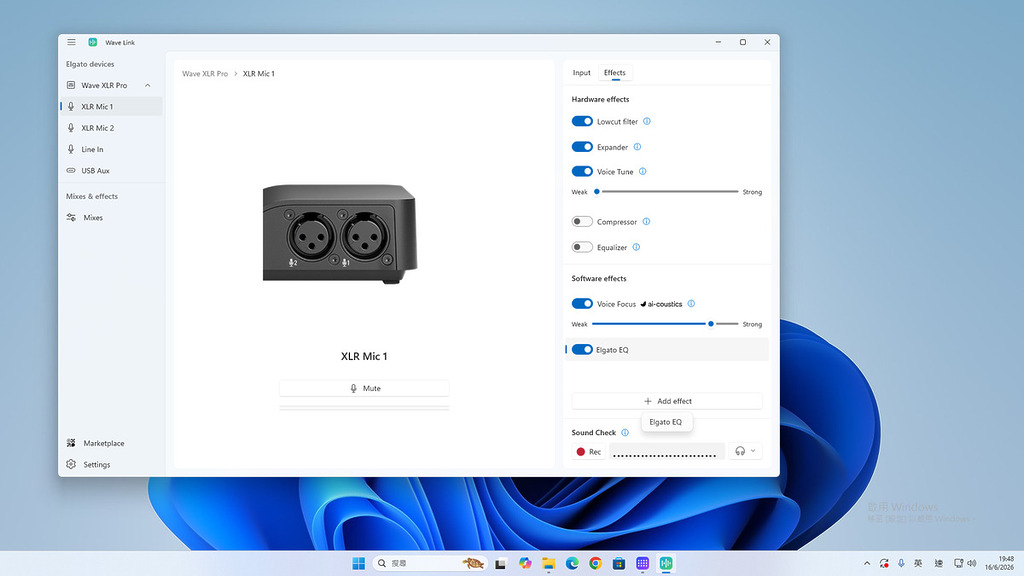Click the taskbar search box
The width and height of the screenshot is (1024, 576).
(430, 563)
